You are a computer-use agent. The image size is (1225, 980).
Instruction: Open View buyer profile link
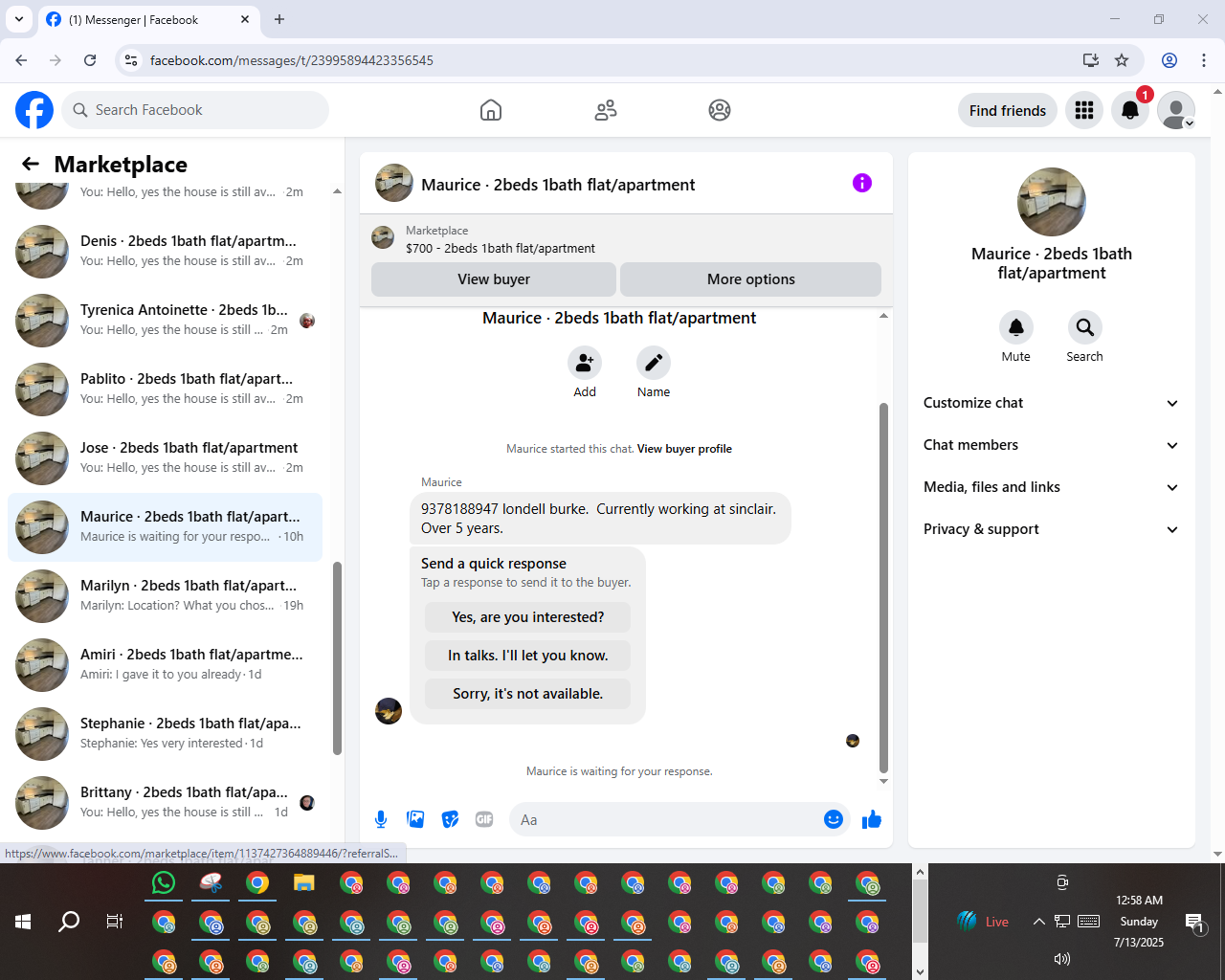(684, 449)
